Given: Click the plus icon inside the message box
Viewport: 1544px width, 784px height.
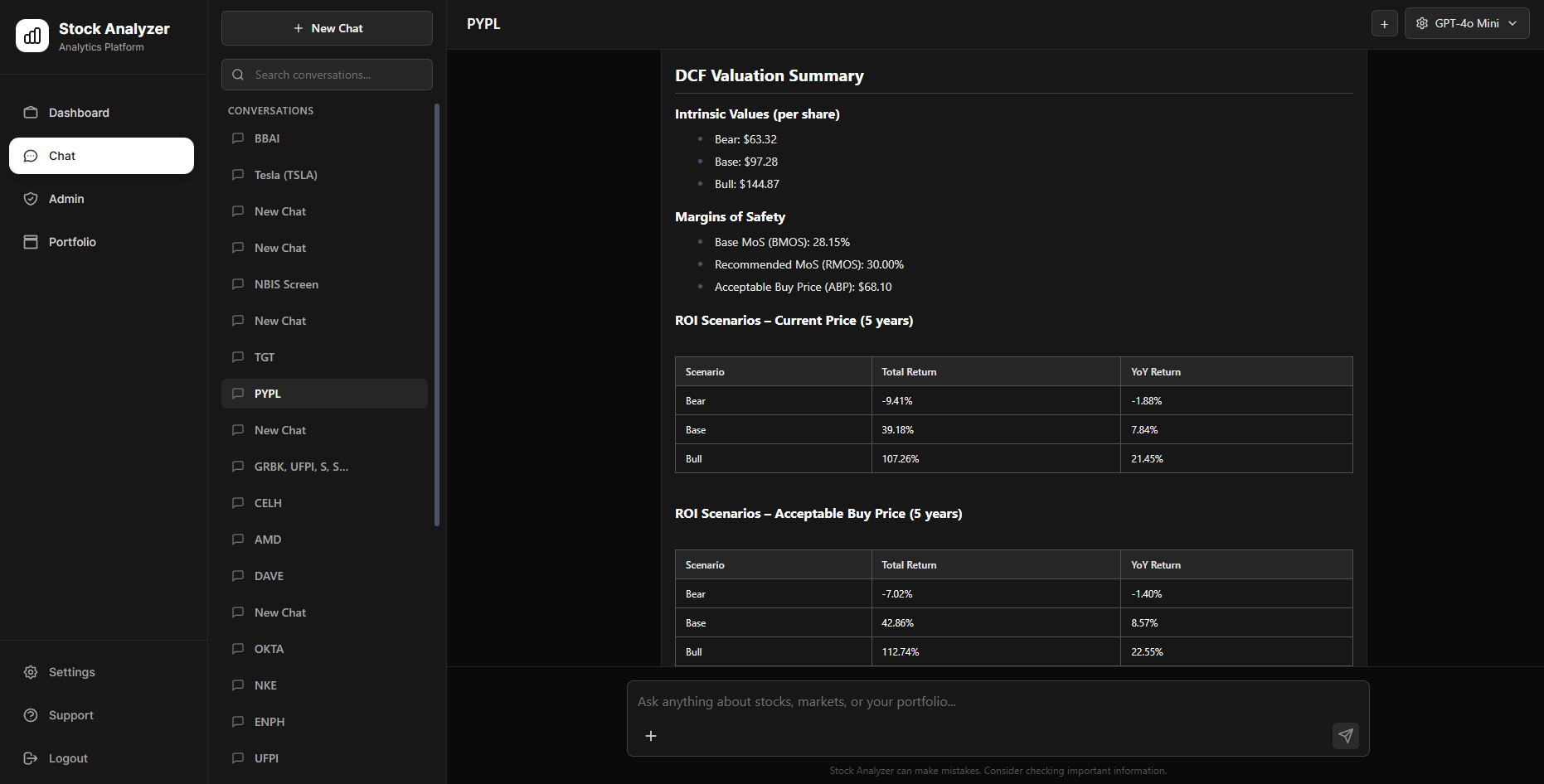Looking at the screenshot, I should 651,736.
